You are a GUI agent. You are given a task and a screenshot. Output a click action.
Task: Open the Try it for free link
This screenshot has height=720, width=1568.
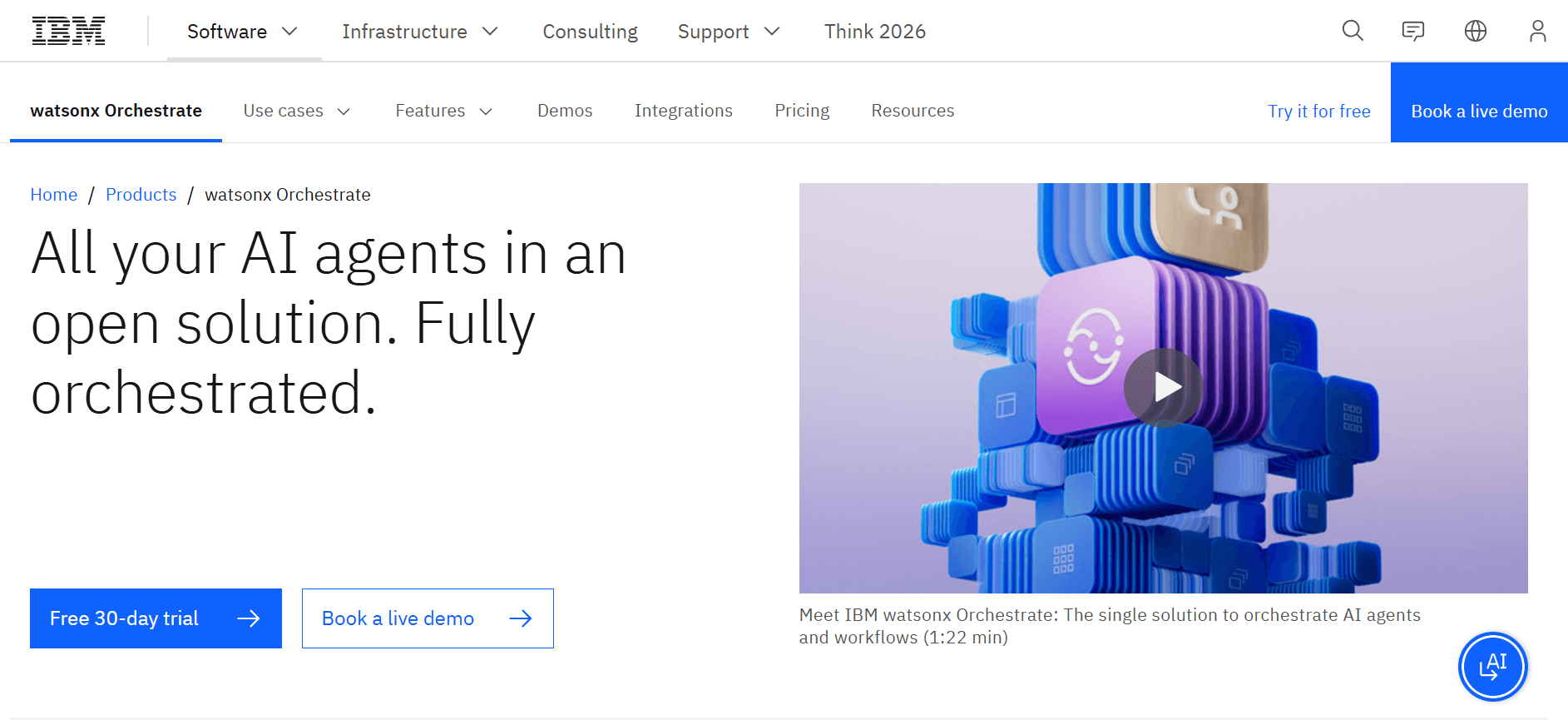[1319, 111]
